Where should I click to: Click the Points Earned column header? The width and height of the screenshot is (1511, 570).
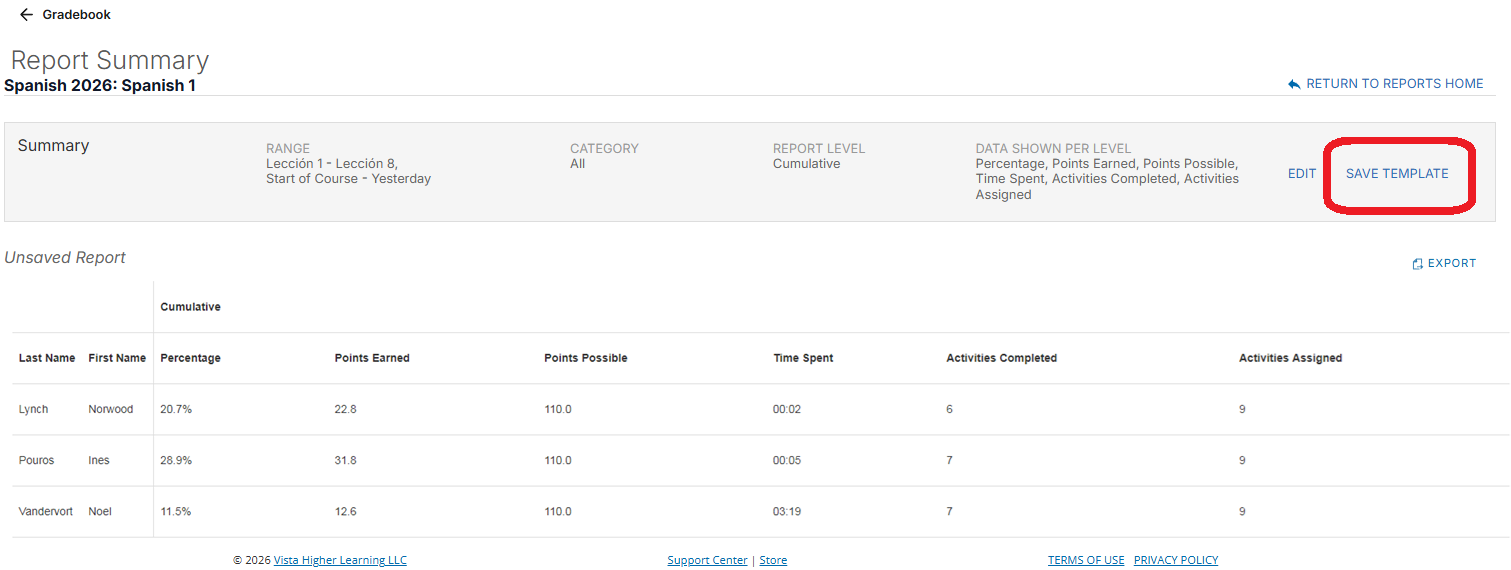pyautogui.click(x=372, y=358)
